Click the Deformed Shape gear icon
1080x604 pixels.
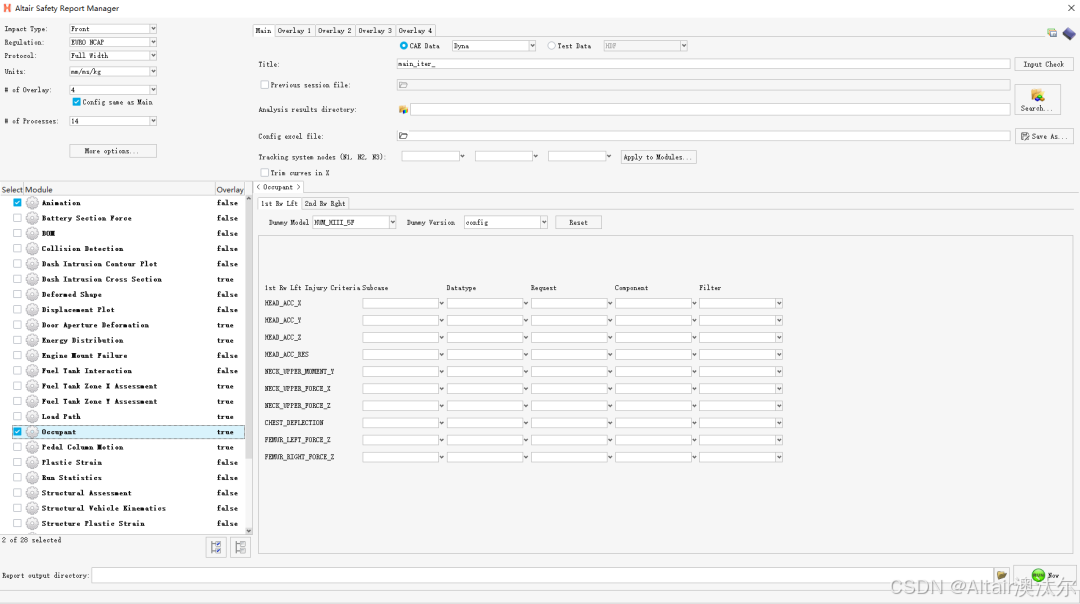click(32, 295)
